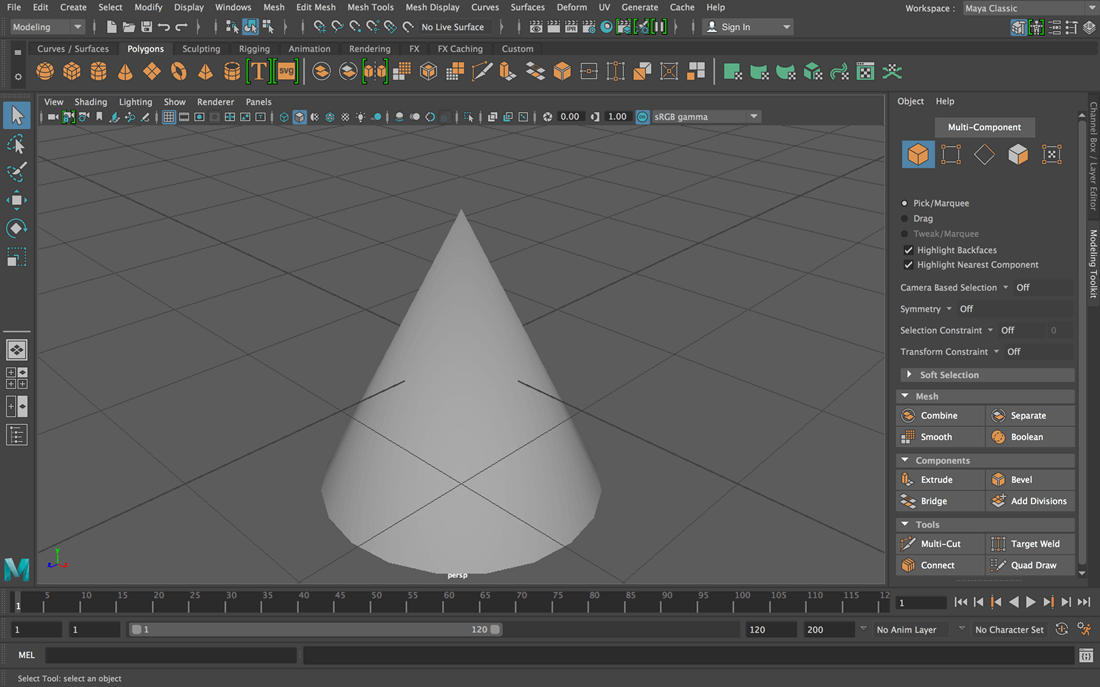Click the Multi-Cut tool

[941, 544]
